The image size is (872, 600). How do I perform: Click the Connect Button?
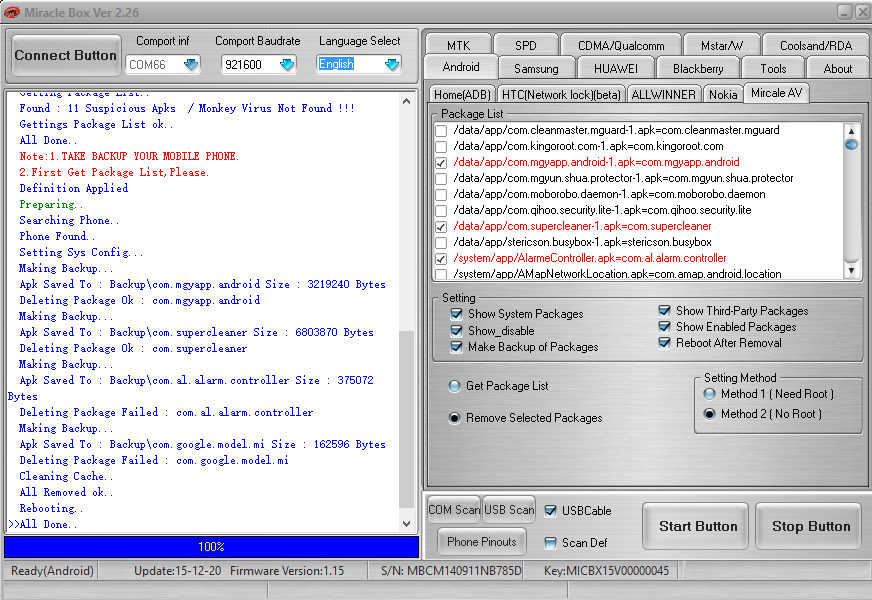(x=66, y=55)
